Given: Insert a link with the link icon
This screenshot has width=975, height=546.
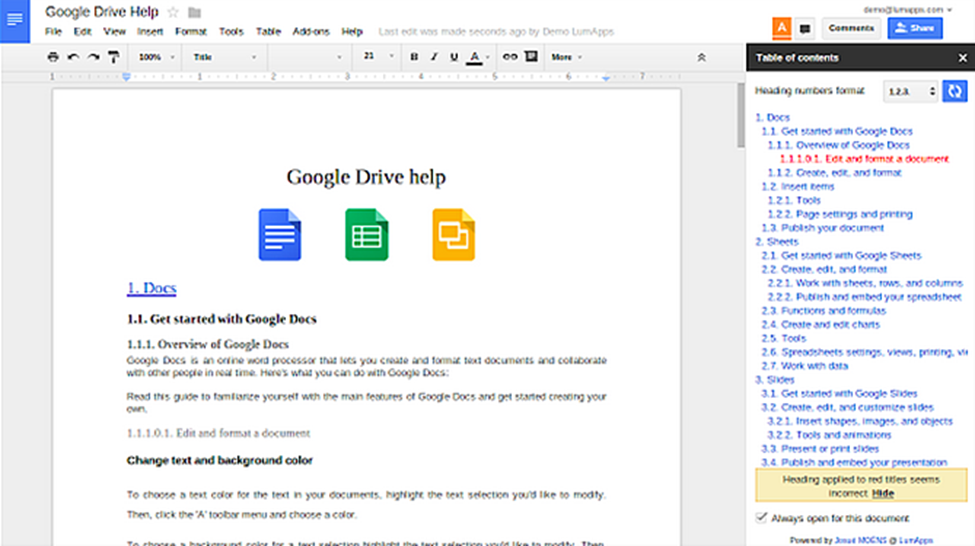Looking at the screenshot, I should pos(510,57).
